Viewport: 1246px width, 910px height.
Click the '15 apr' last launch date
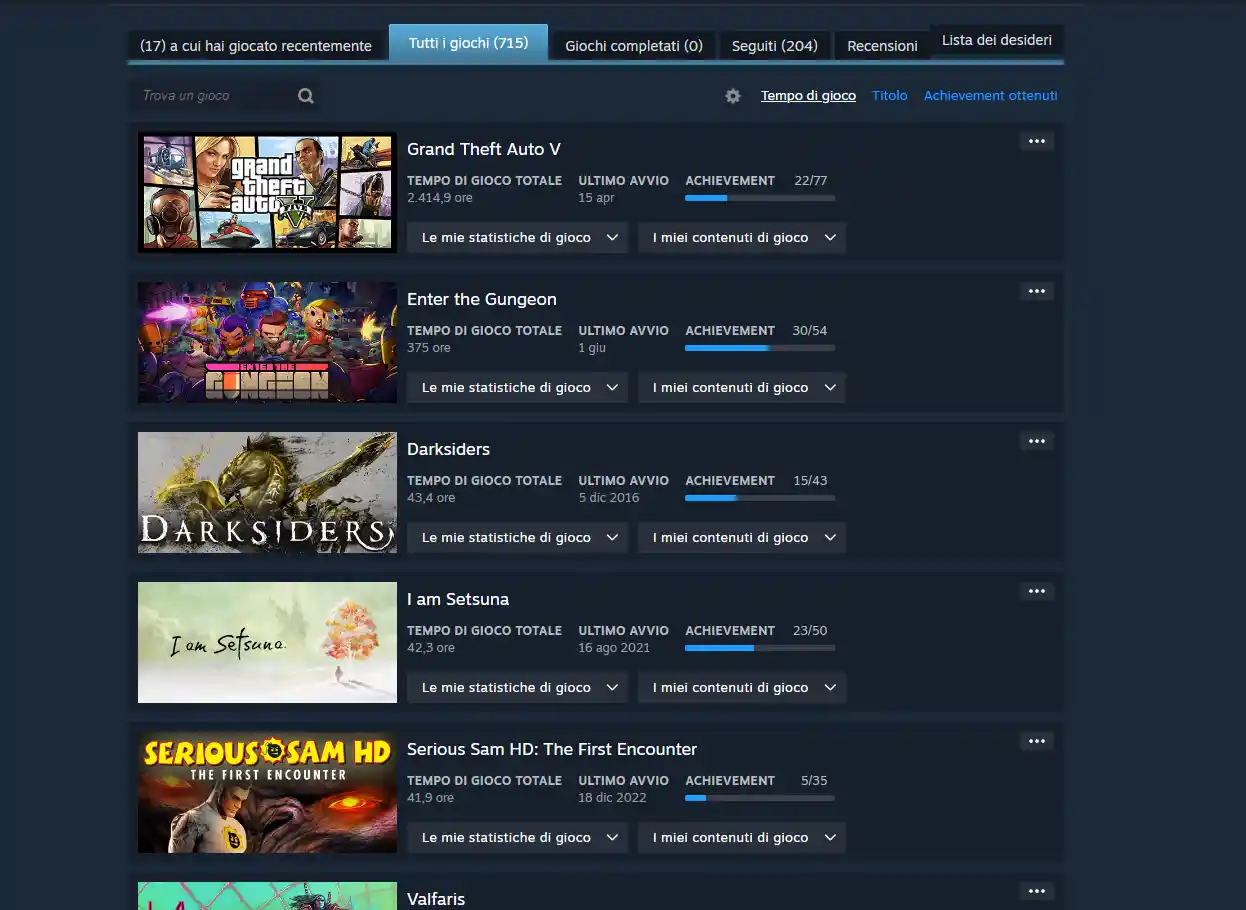pos(596,198)
